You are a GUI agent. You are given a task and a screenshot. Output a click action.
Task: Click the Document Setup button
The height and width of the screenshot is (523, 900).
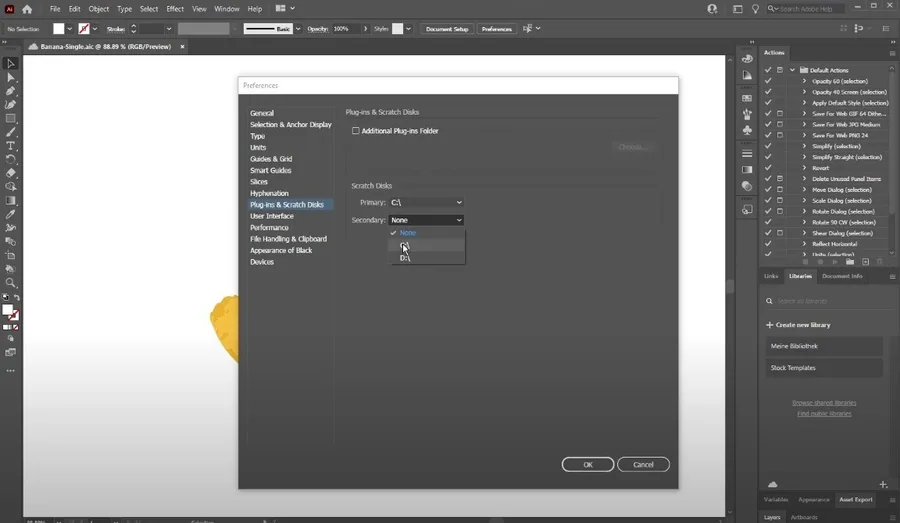447,29
